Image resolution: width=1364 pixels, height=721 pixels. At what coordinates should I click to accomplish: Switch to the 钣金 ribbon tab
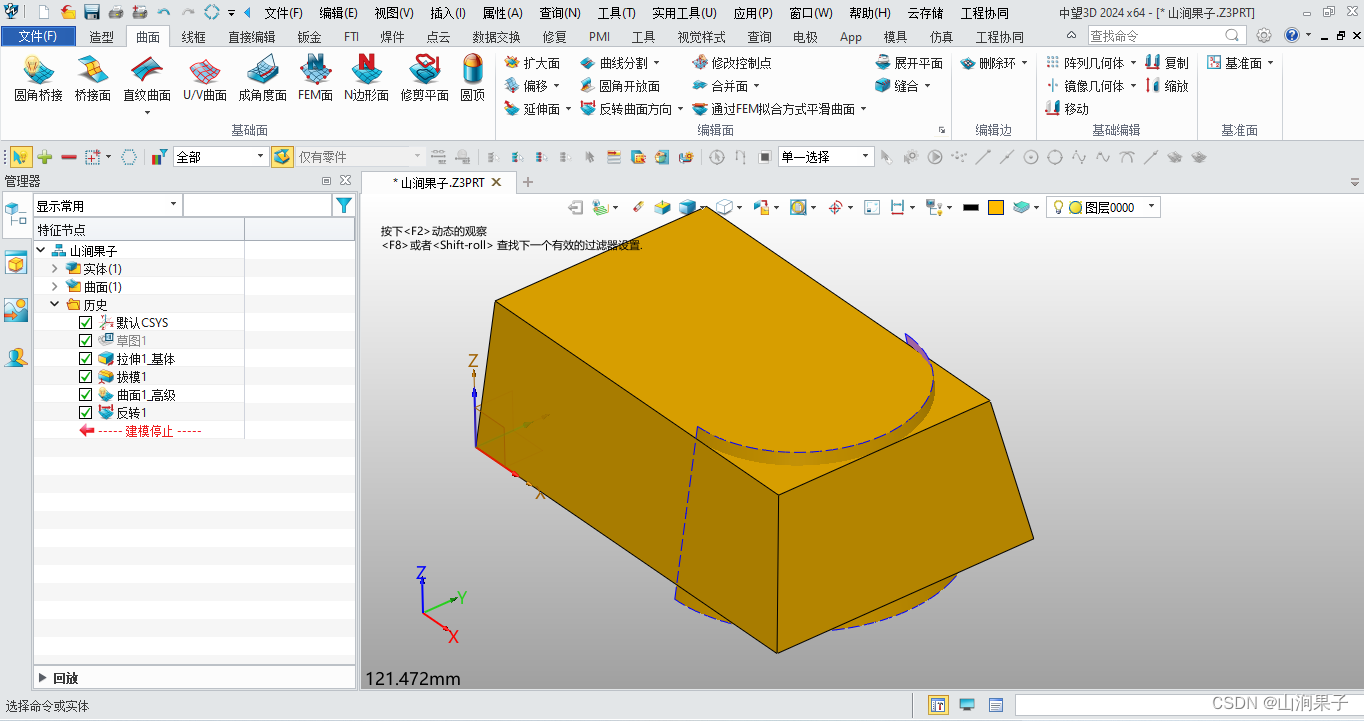(x=309, y=37)
